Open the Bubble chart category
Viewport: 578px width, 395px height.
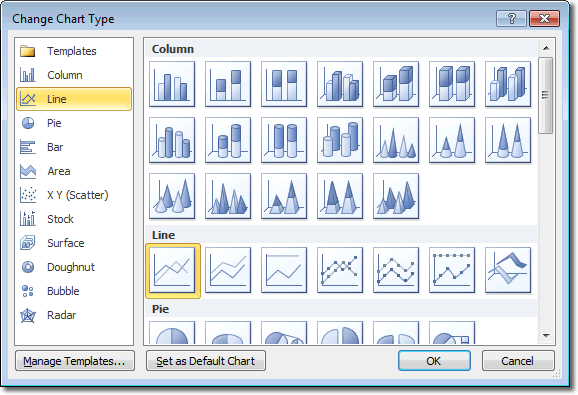click(74, 291)
